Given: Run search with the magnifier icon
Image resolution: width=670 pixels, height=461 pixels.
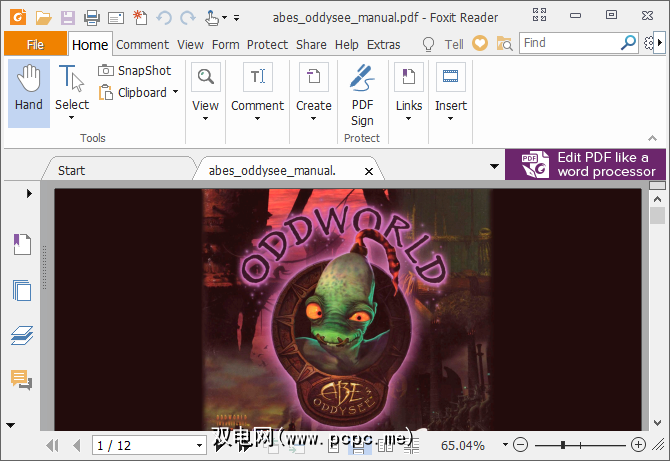Looking at the screenshot, I should (628, 43).
